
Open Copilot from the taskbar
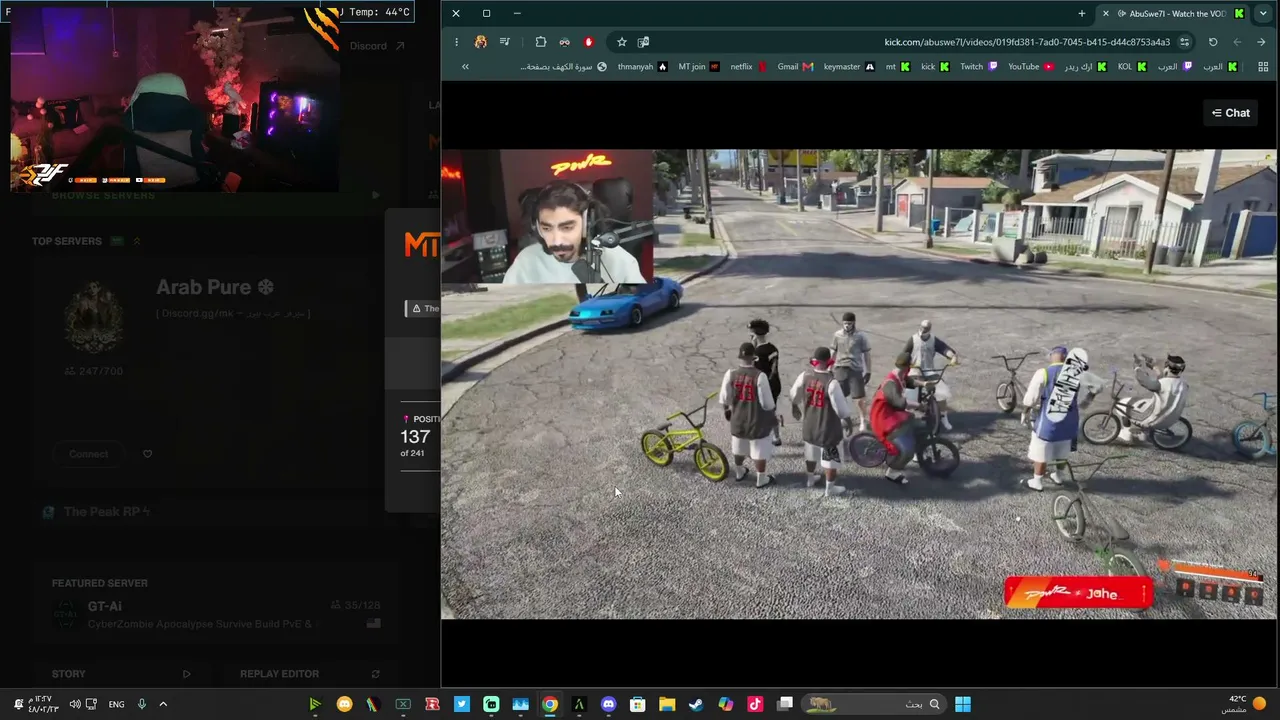point(725,704)
